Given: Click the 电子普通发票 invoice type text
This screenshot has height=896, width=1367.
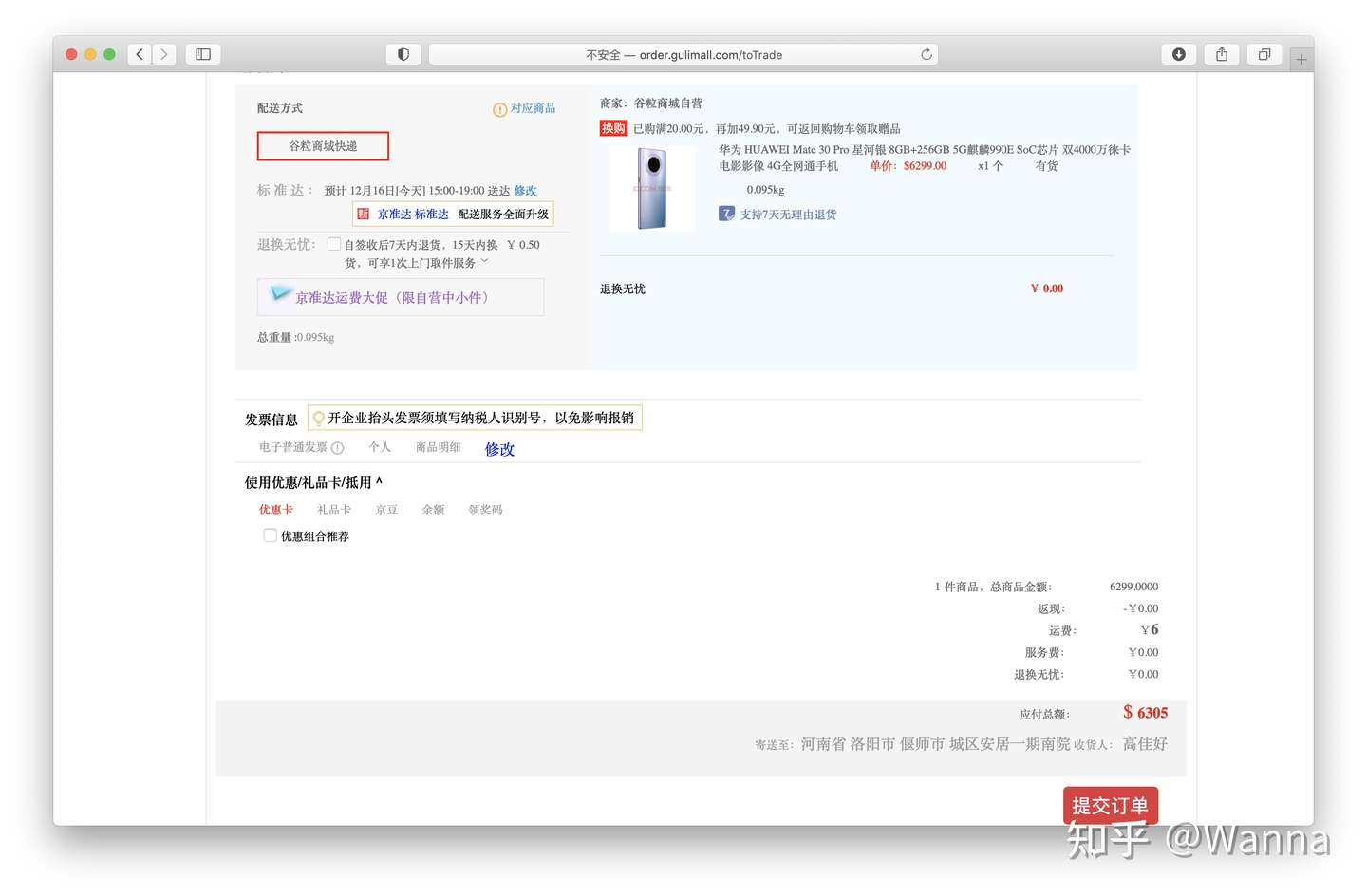Looking at the screenshot, I should coord(293,447).
